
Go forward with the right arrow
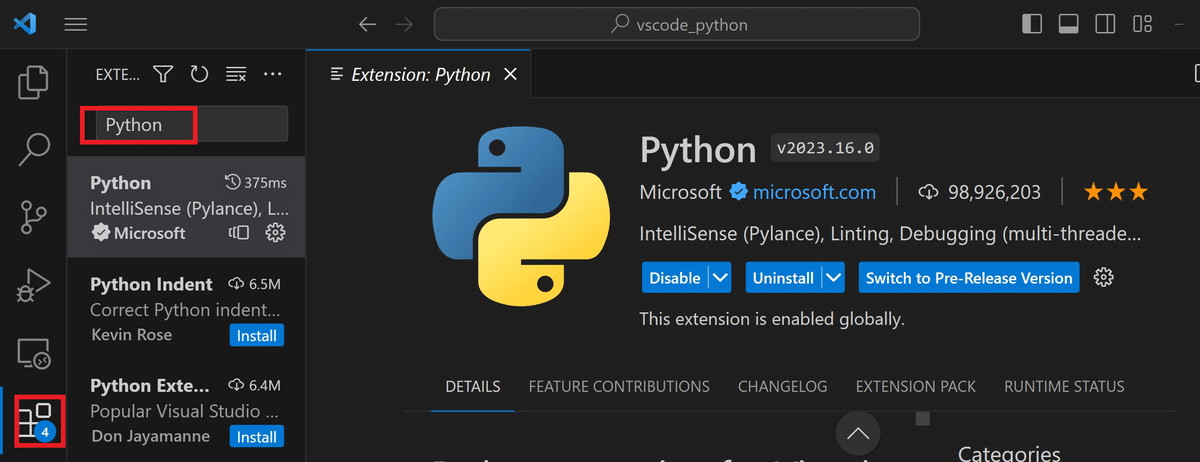tap(405, 24)
